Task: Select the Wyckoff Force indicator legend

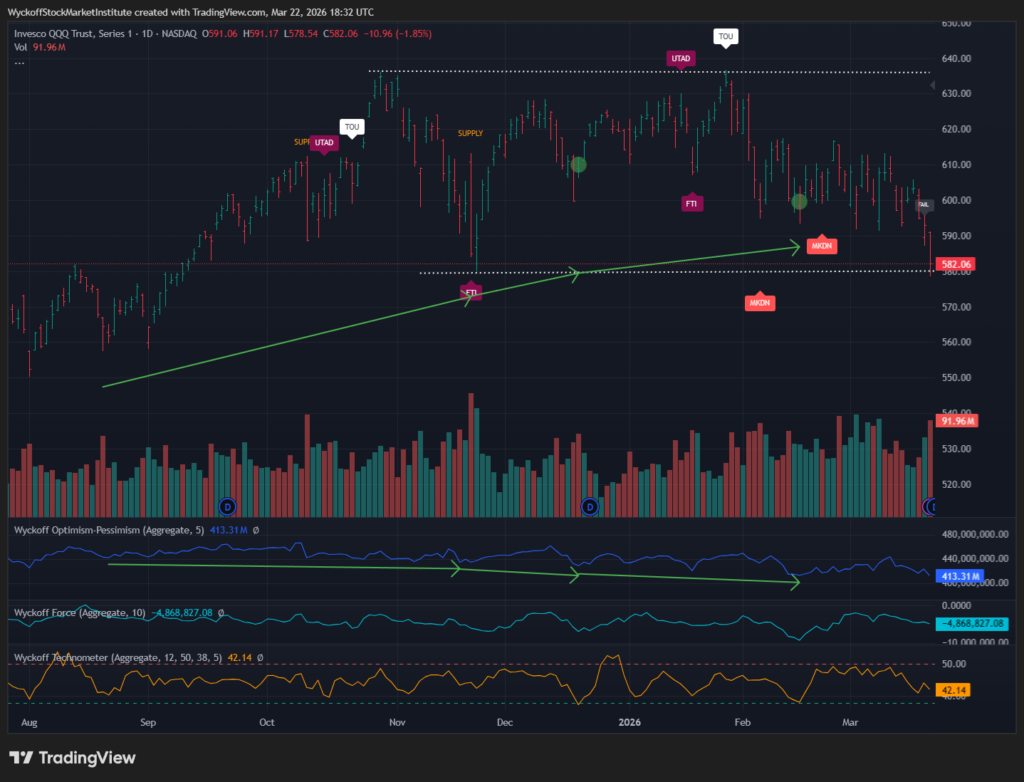Action: point(70,612)
